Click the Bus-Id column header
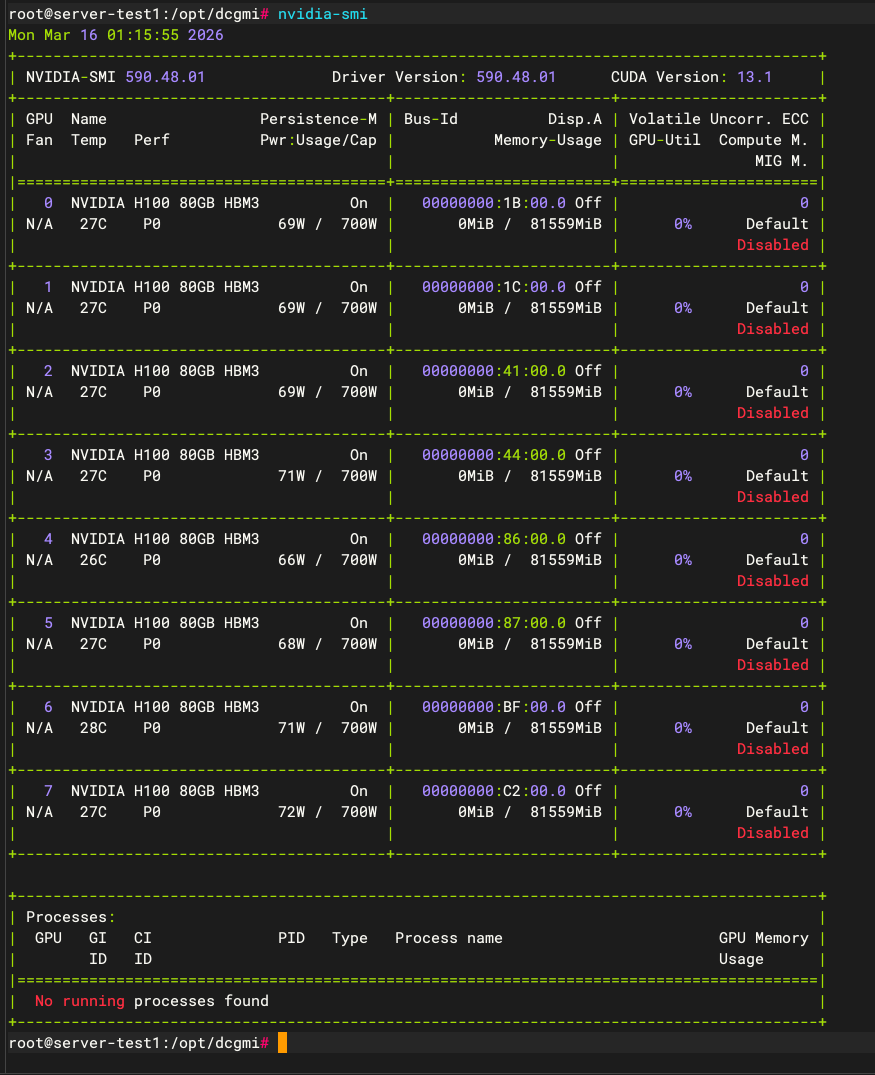Viewport: 875px width, 1075px height. 431,119
